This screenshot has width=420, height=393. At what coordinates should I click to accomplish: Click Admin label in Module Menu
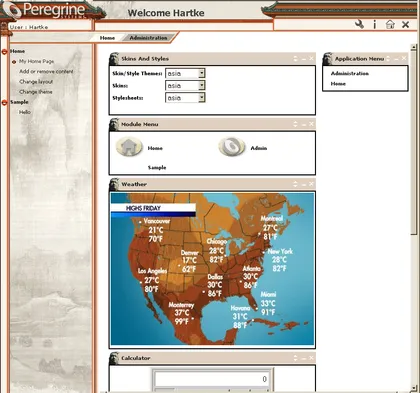259,148
